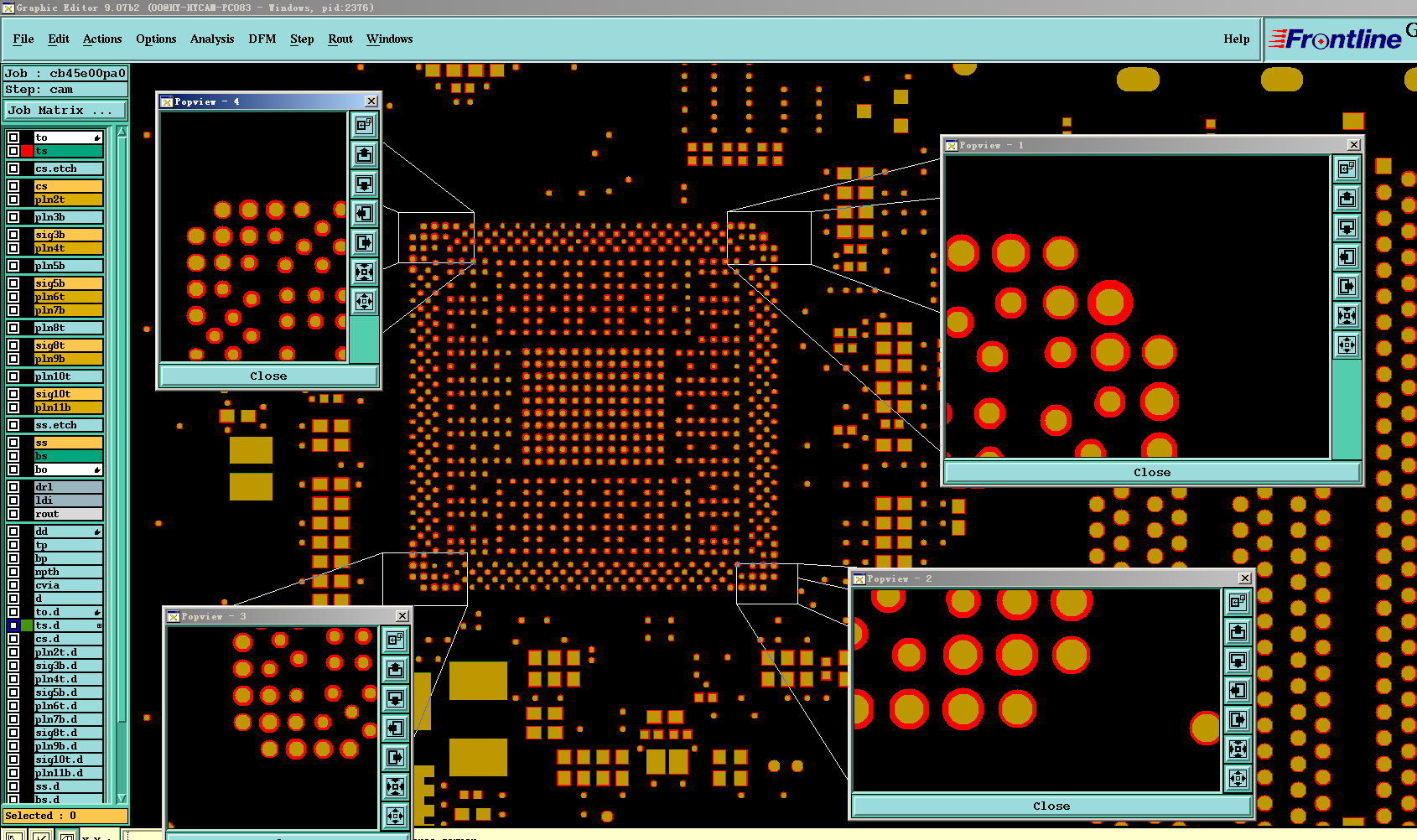Click pan up icon in Popview 2
1417x840 pixels.
(x=1238, y=631)
